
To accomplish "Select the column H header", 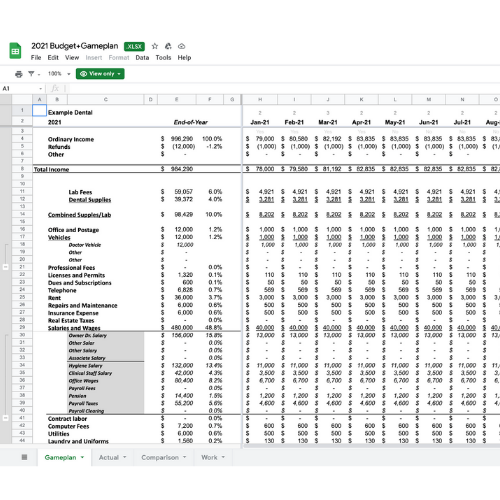I will (x=260, y=99).
